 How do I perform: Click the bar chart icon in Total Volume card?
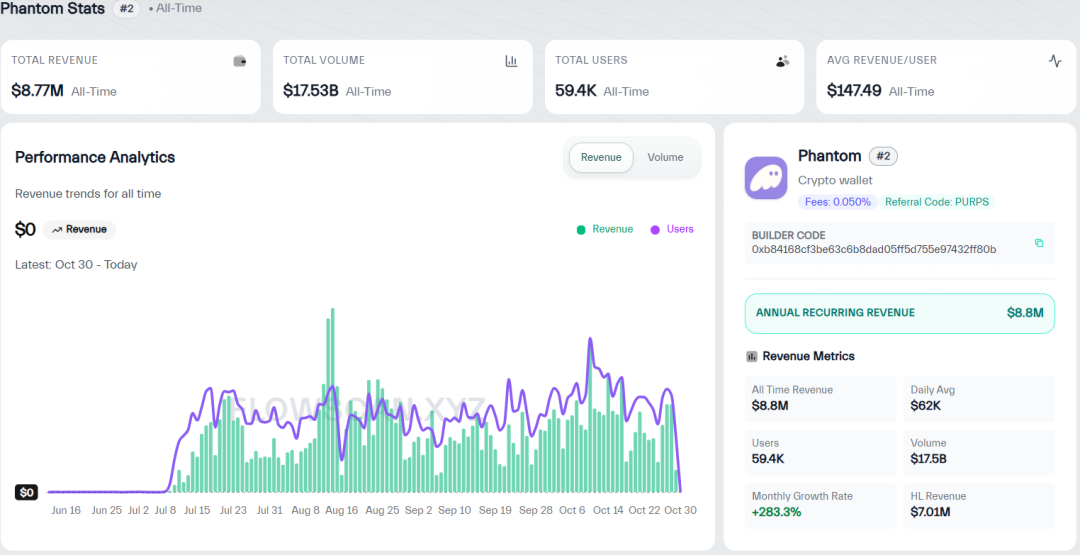coord(511,61)
